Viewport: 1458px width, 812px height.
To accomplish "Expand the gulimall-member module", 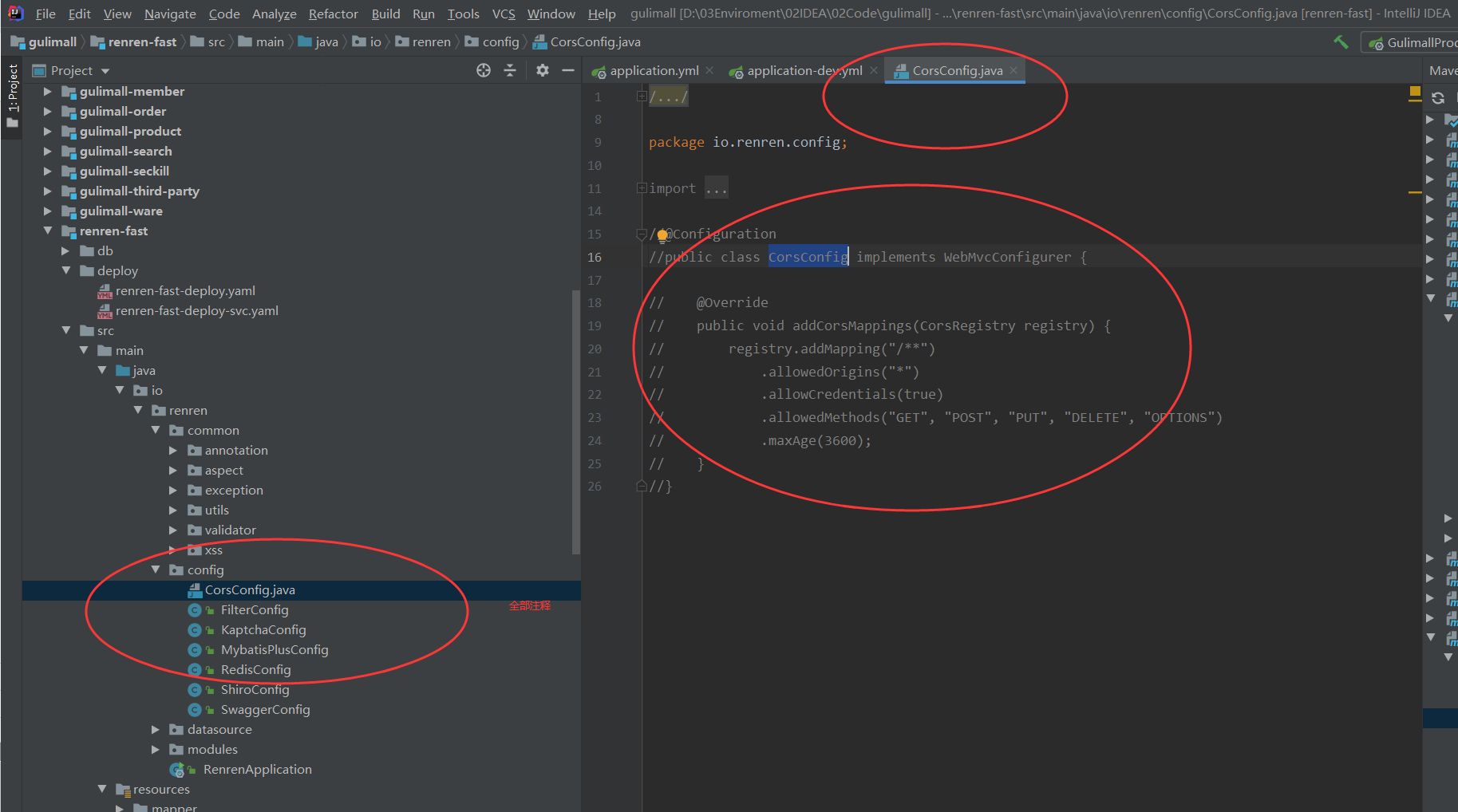I will point(48,92).
